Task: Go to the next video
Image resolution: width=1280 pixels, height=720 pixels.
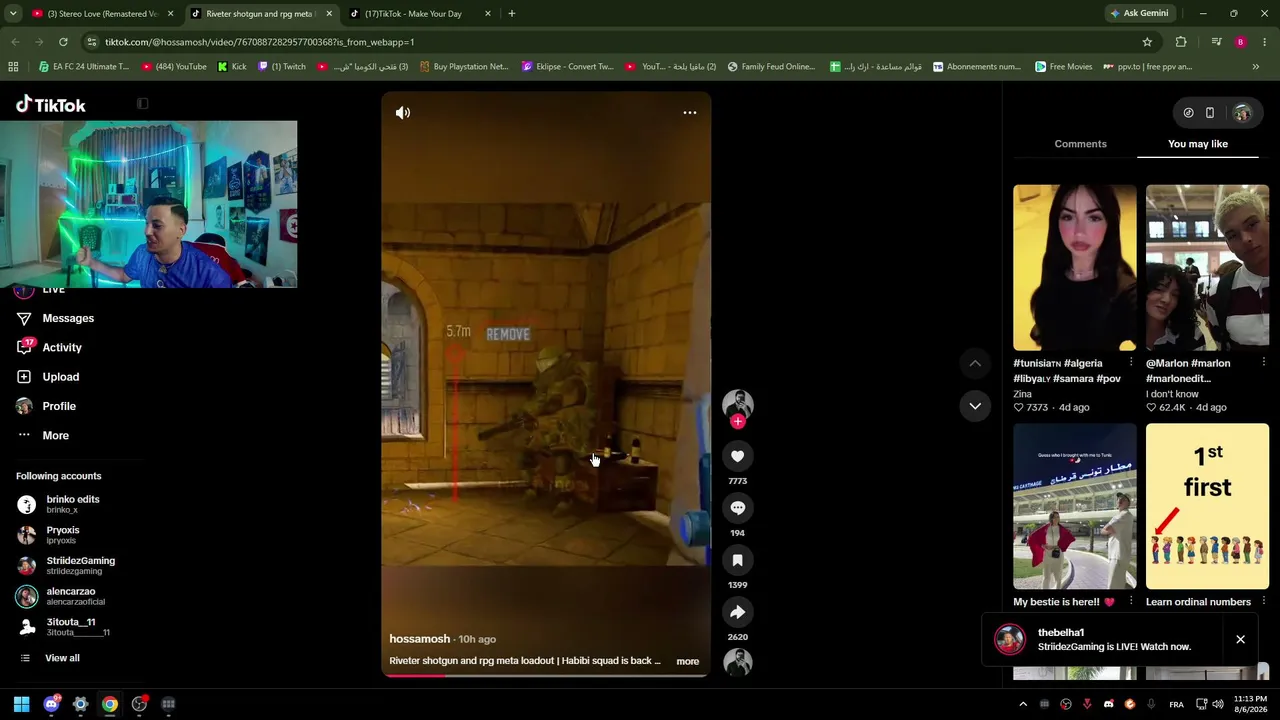Action: coord(975,406)
